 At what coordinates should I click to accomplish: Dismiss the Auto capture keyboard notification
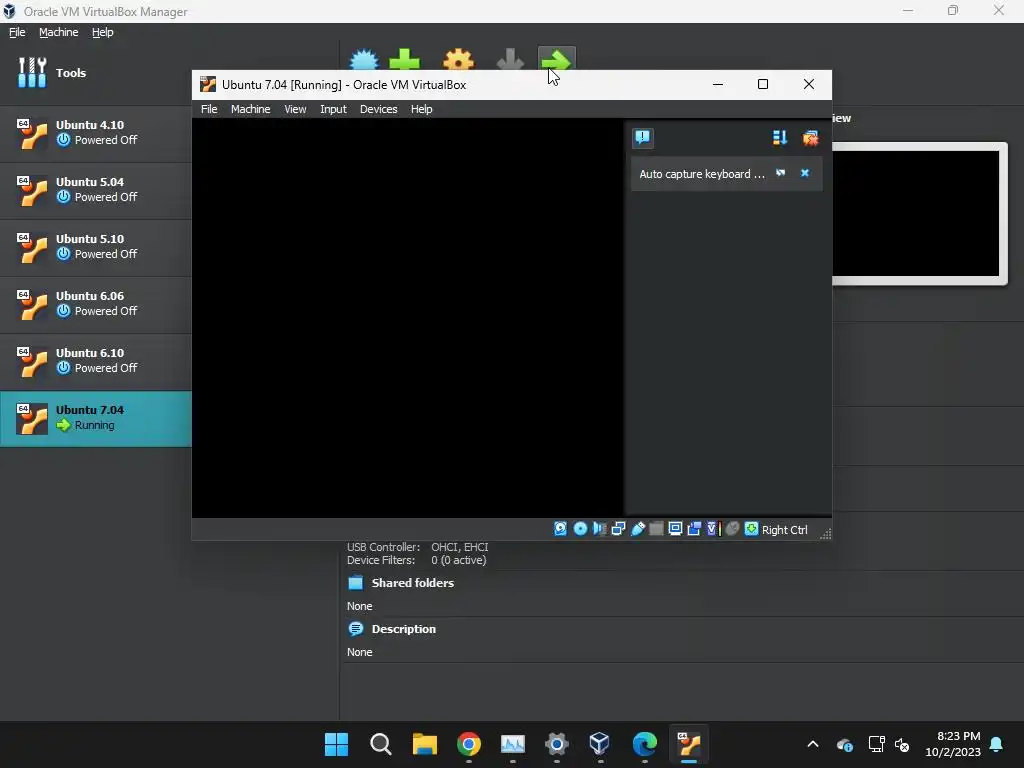(x=805, y=173)
